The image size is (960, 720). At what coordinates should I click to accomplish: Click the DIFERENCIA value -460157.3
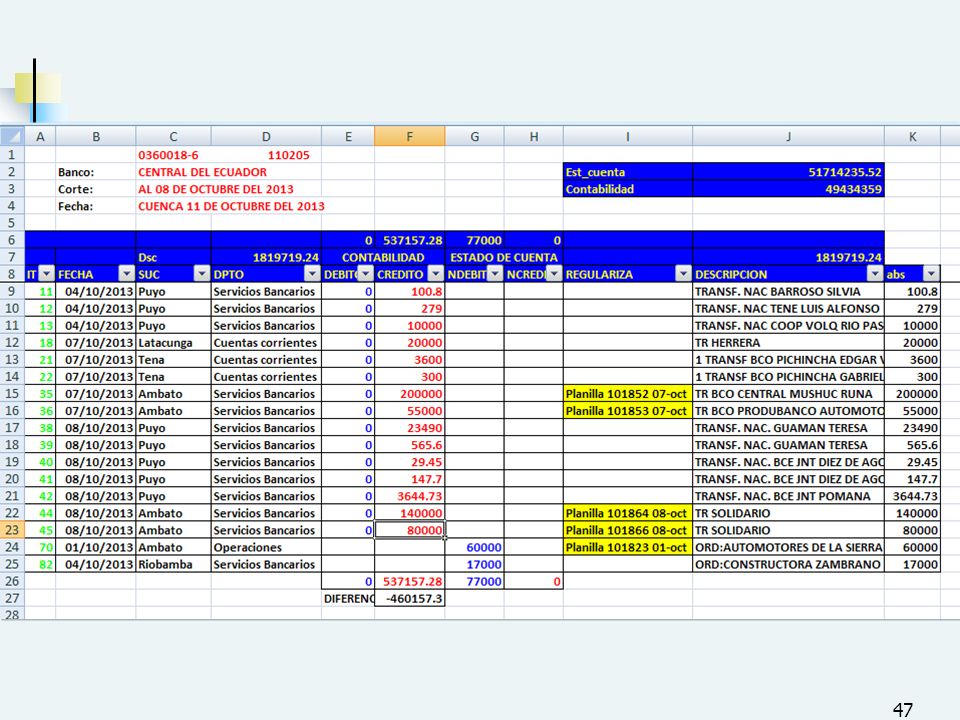(410, 598)
